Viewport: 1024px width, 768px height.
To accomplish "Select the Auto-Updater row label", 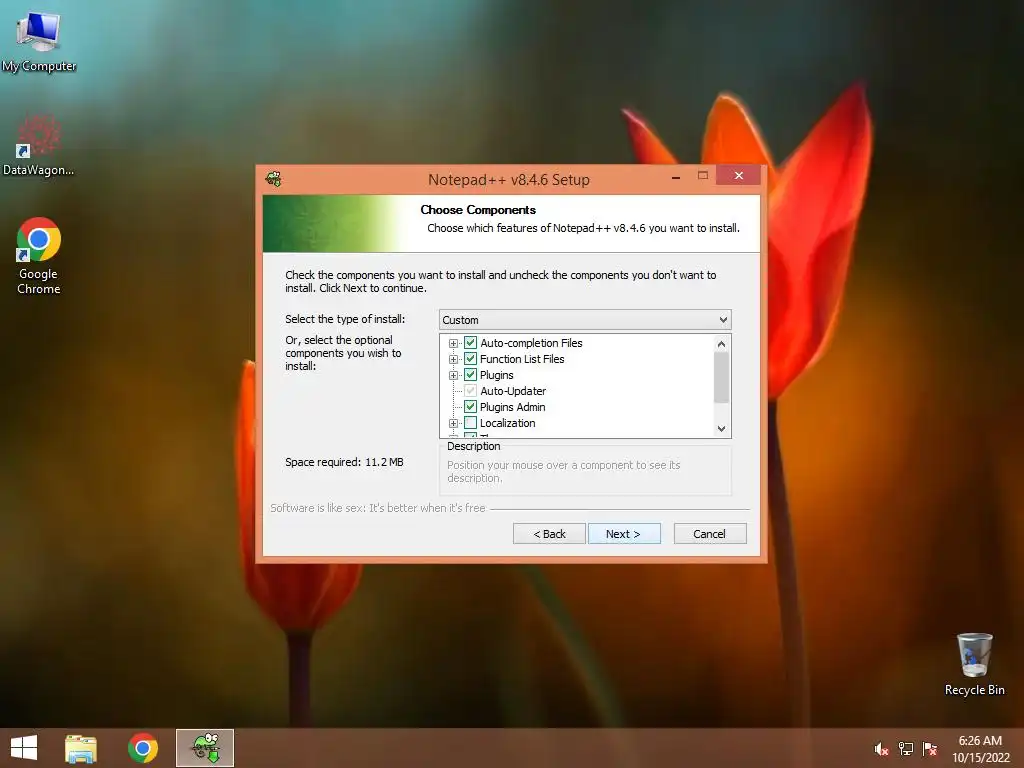I will 513,391.
